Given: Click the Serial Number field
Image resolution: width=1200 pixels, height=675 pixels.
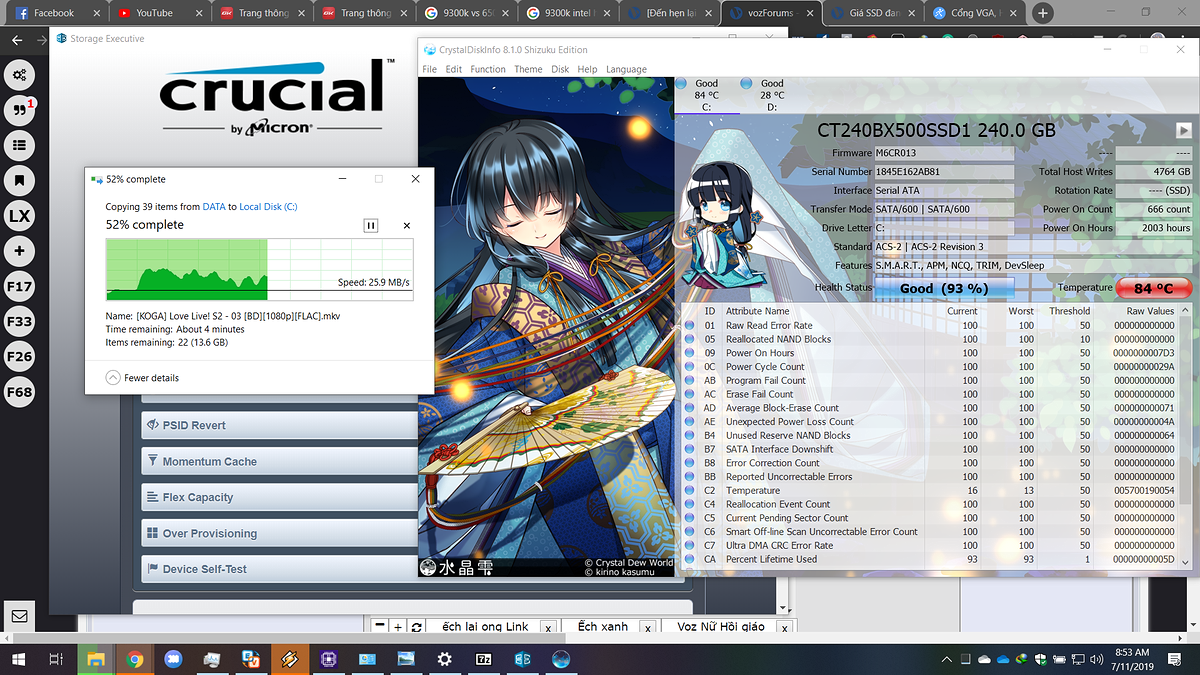Looking at the screenshot, I should click(x=944, y=172).
